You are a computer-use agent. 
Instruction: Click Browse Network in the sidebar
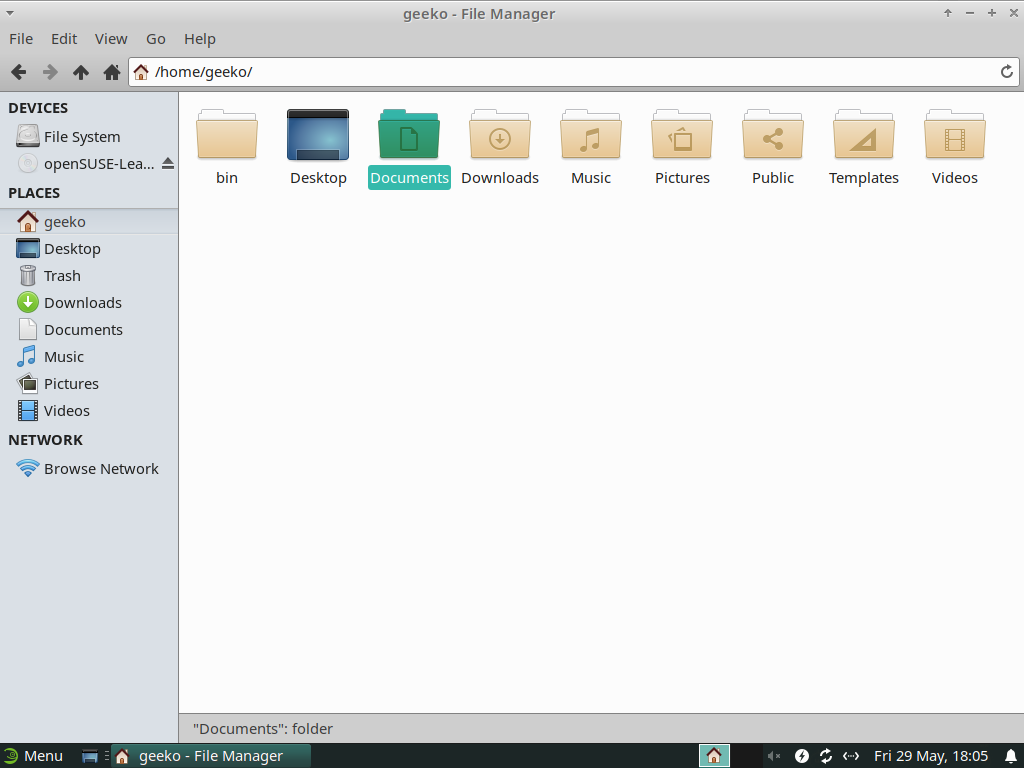click(100, 469)
